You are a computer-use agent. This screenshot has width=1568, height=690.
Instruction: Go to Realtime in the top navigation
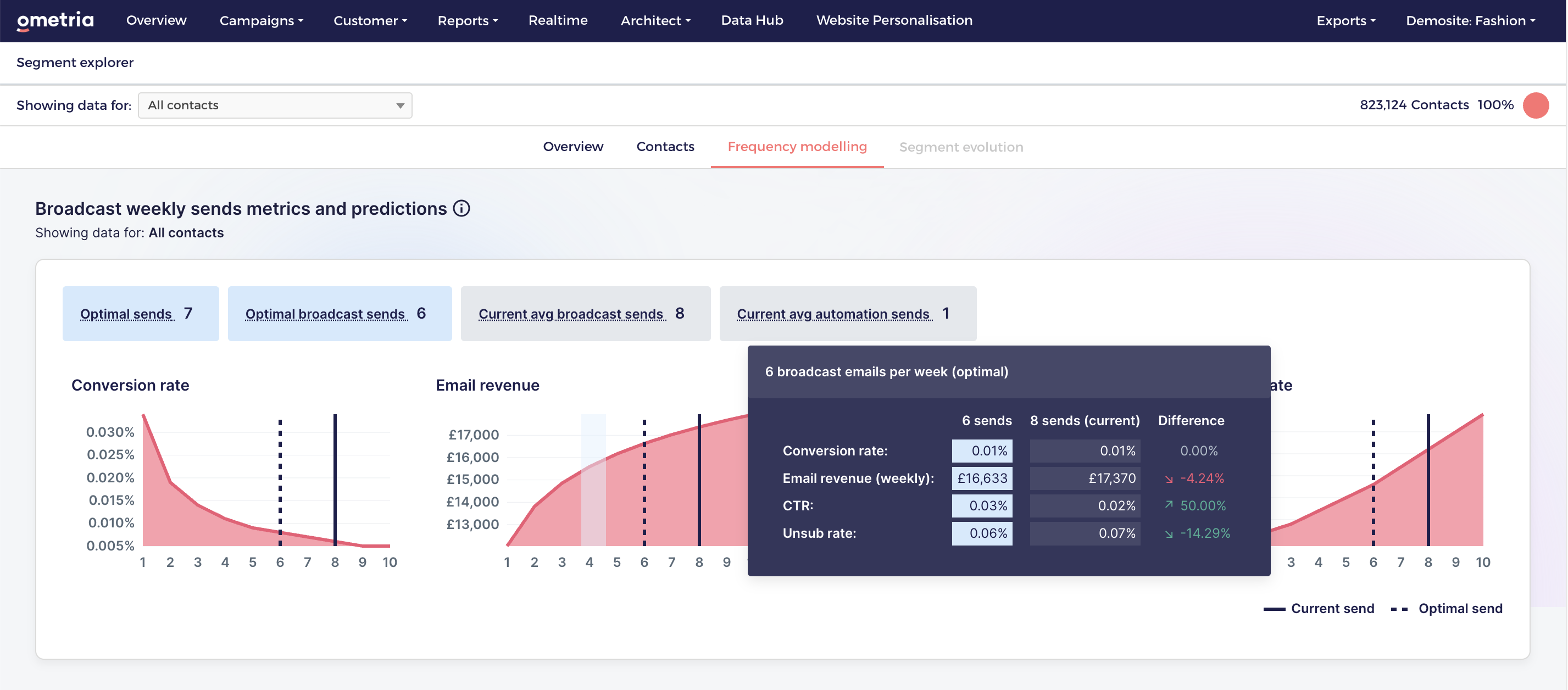[x=558, y=20]
